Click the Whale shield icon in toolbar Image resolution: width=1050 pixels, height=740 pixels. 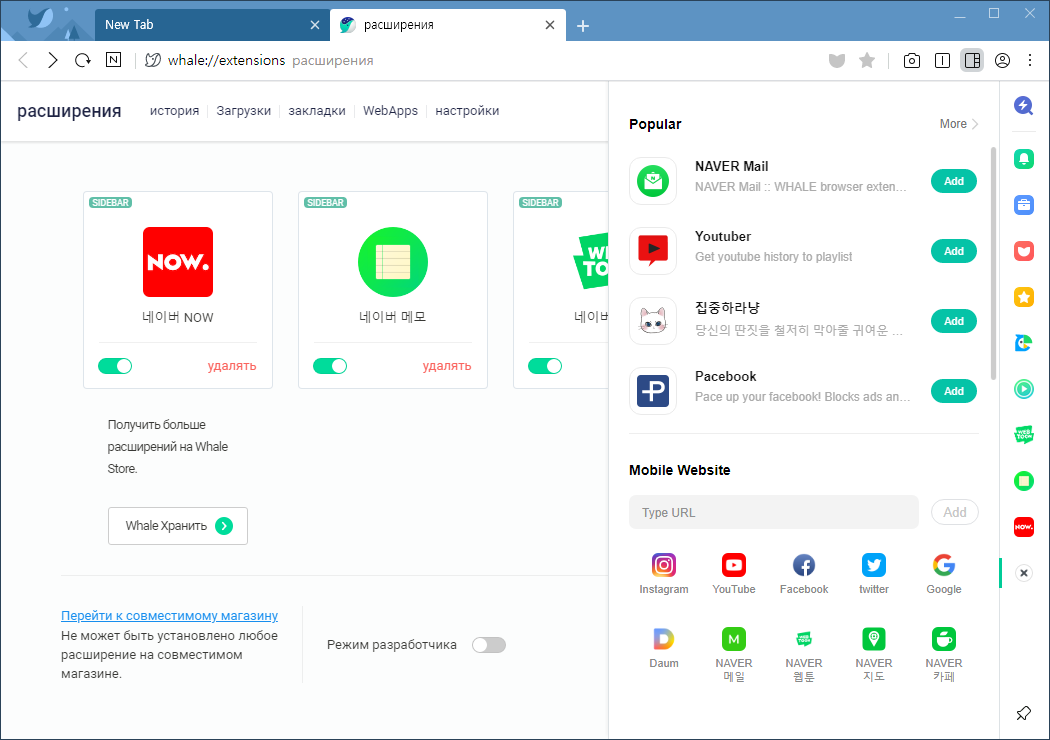point(836,61)
